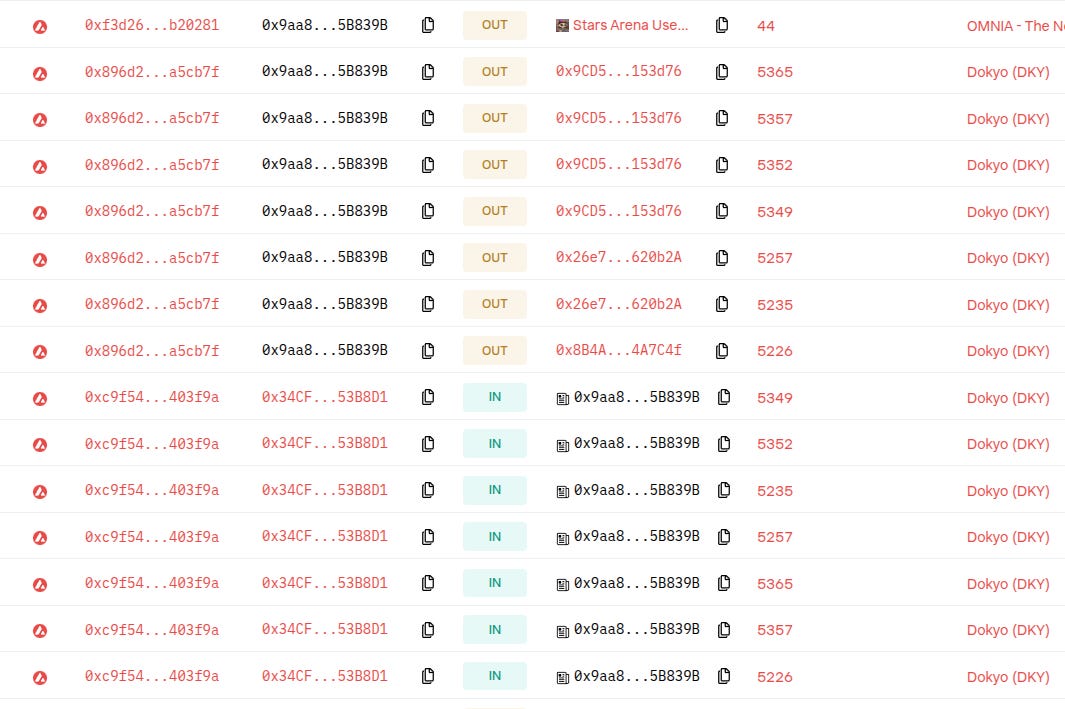The width and height of the screenshot is (1065, 709).
Task: Click the Avalanche icon in the IN 5365 row
Action: tap(40, 584)
